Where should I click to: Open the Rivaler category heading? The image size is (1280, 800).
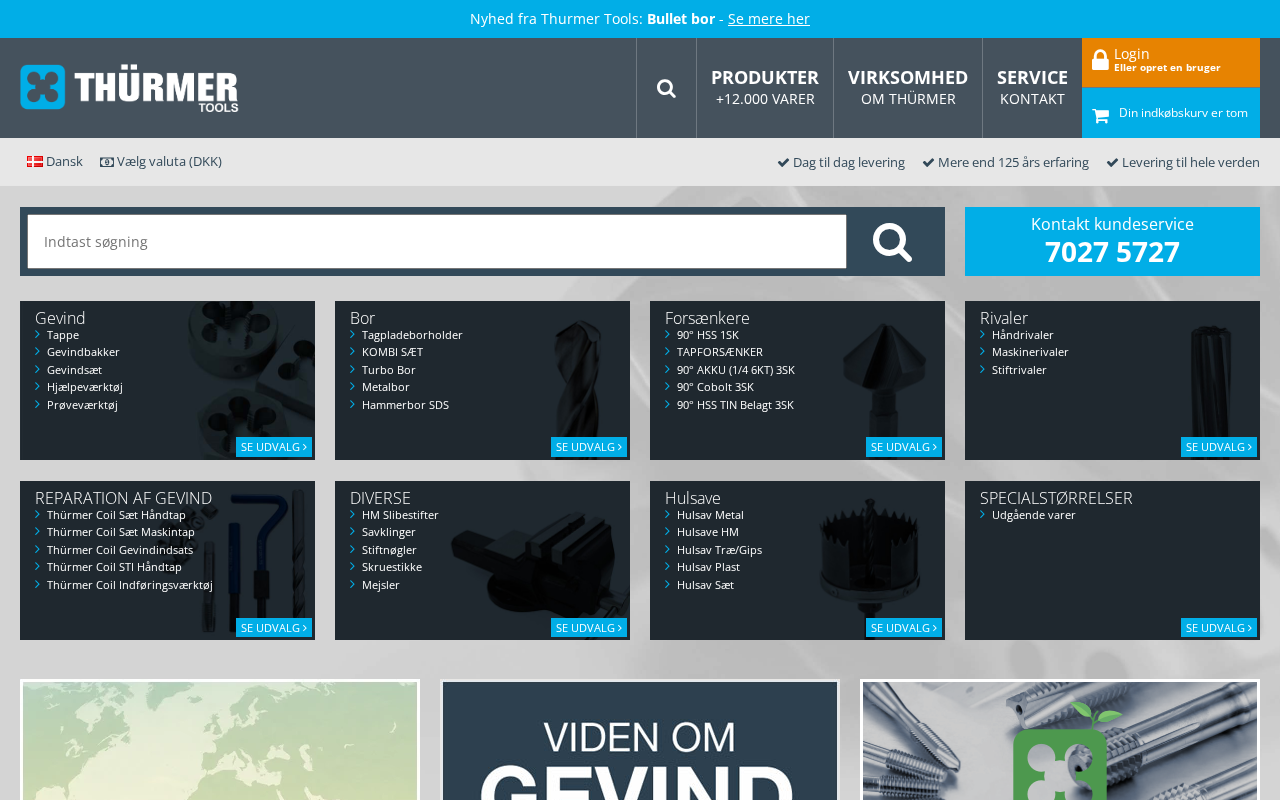(1004, 318)
